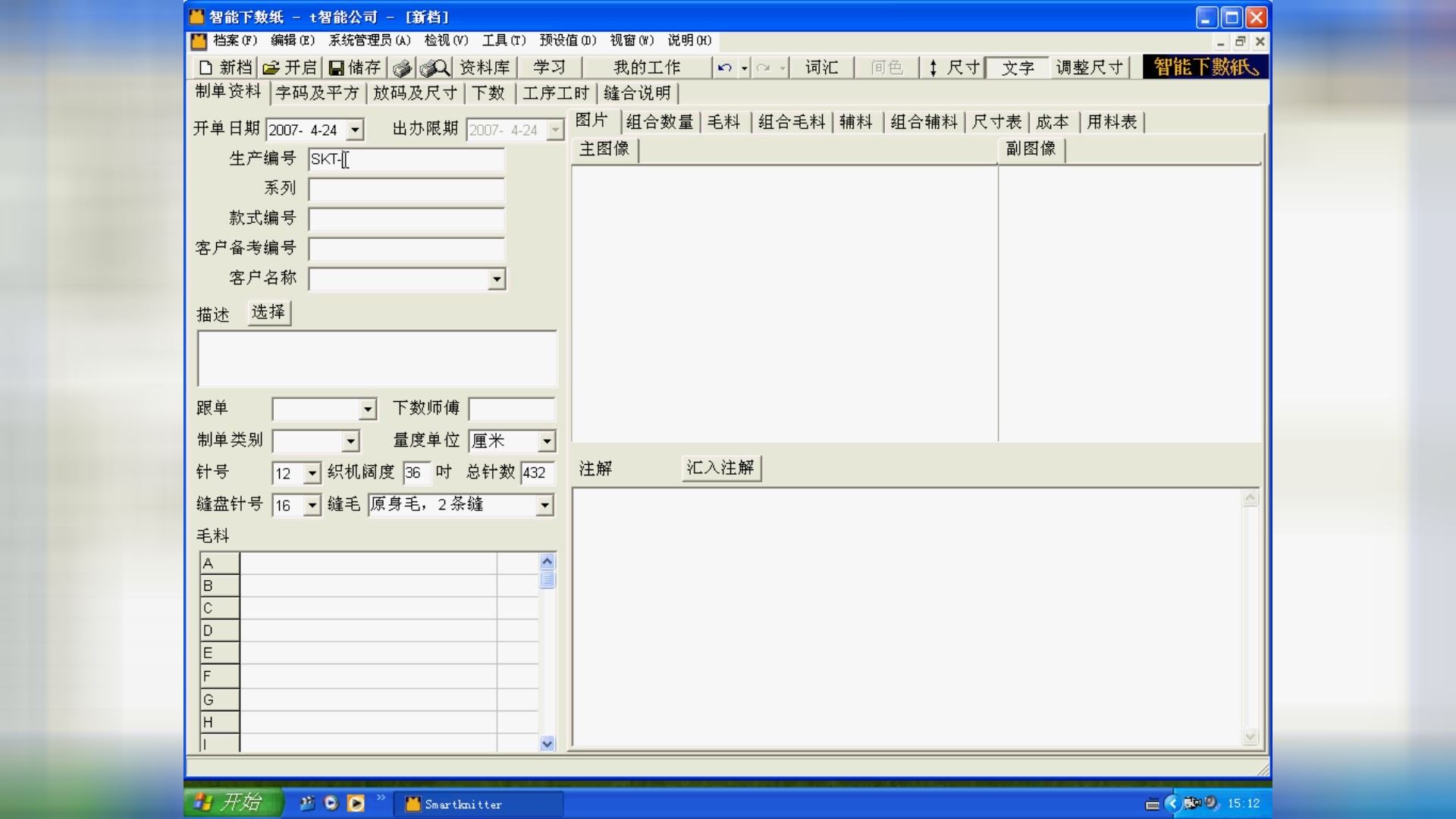Open the 工具(T) menu
Image resolution: width=1456 pixels, height=819 pixels.
(x=504, y=40)
